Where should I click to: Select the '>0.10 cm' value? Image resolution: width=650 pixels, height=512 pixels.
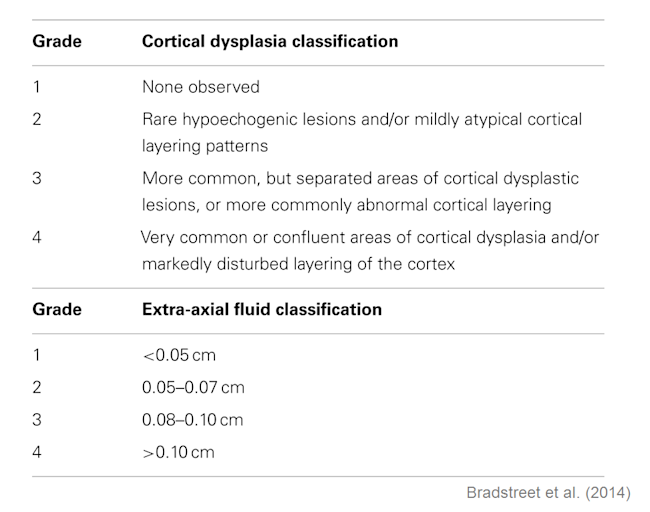[178, 452]
